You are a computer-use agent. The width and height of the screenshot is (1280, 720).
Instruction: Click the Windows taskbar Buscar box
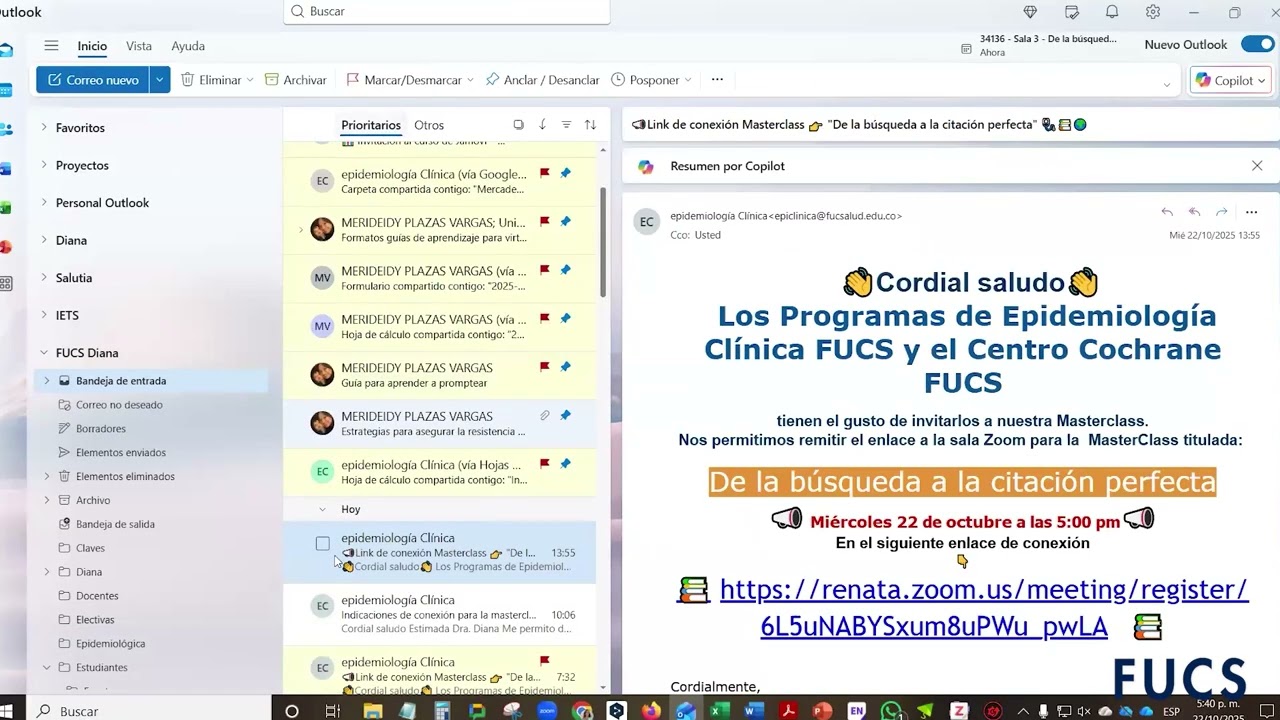coord(150,711)
